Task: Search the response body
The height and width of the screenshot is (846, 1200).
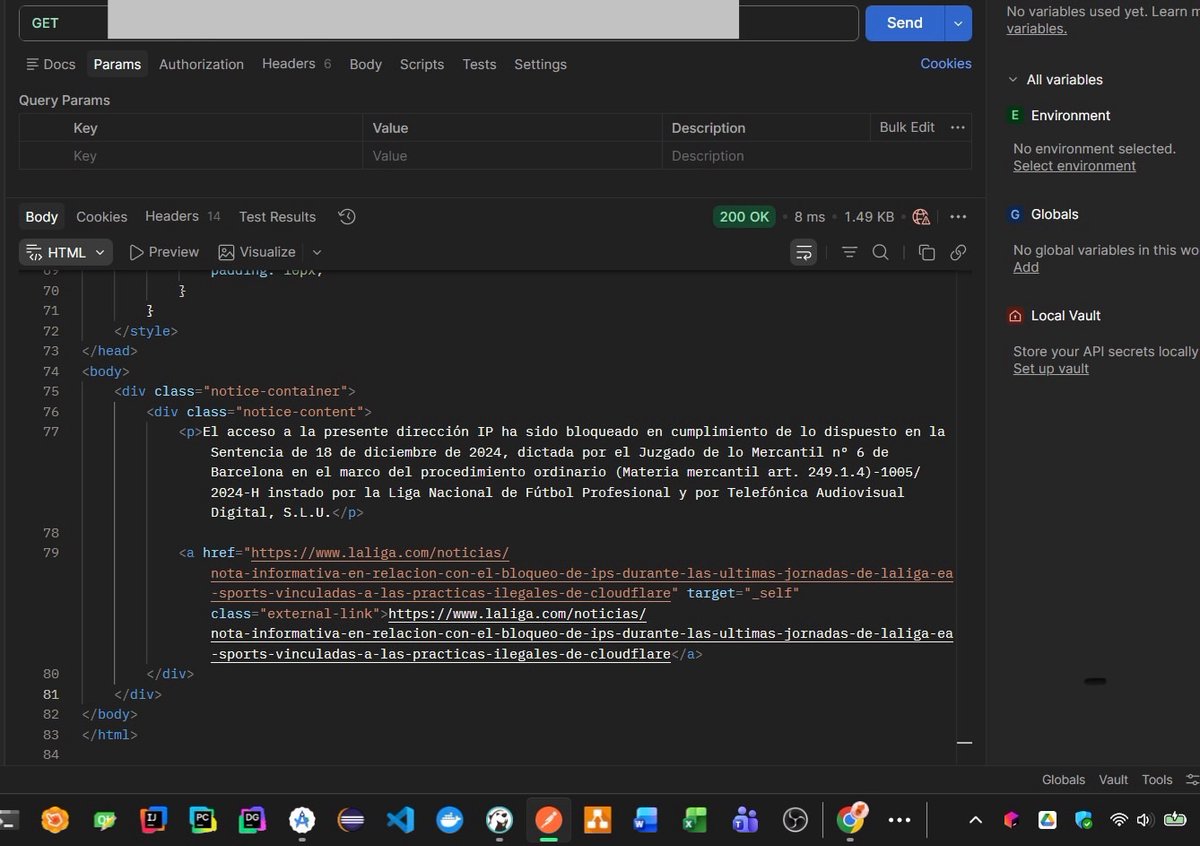Action: pyautogui.click(x=881, y=252)
